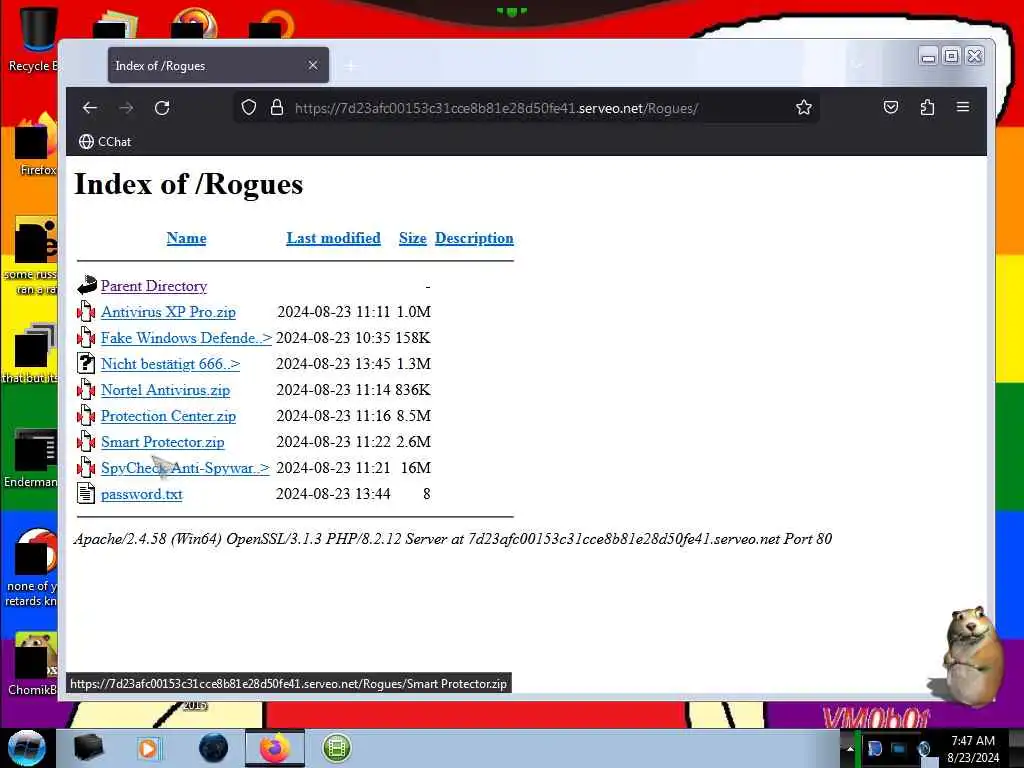
Task: Click the archive icon beside Fake Windows Defende..
Action: 86,337
